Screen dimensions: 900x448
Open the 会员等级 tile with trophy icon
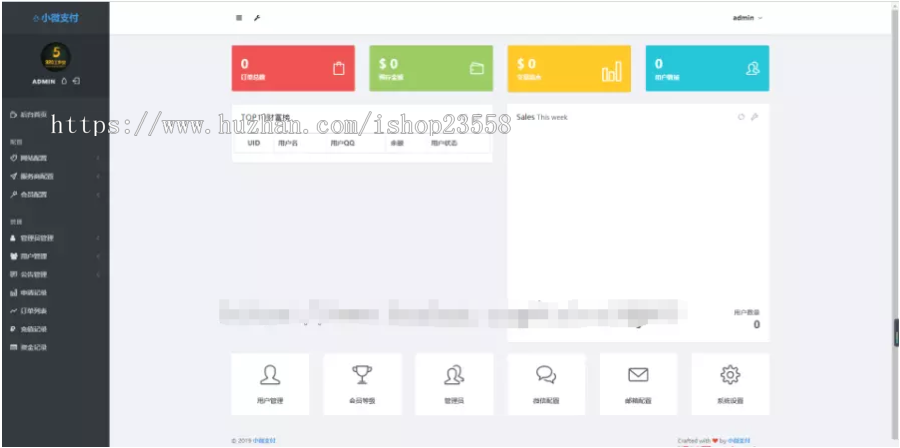pos(362,384)
